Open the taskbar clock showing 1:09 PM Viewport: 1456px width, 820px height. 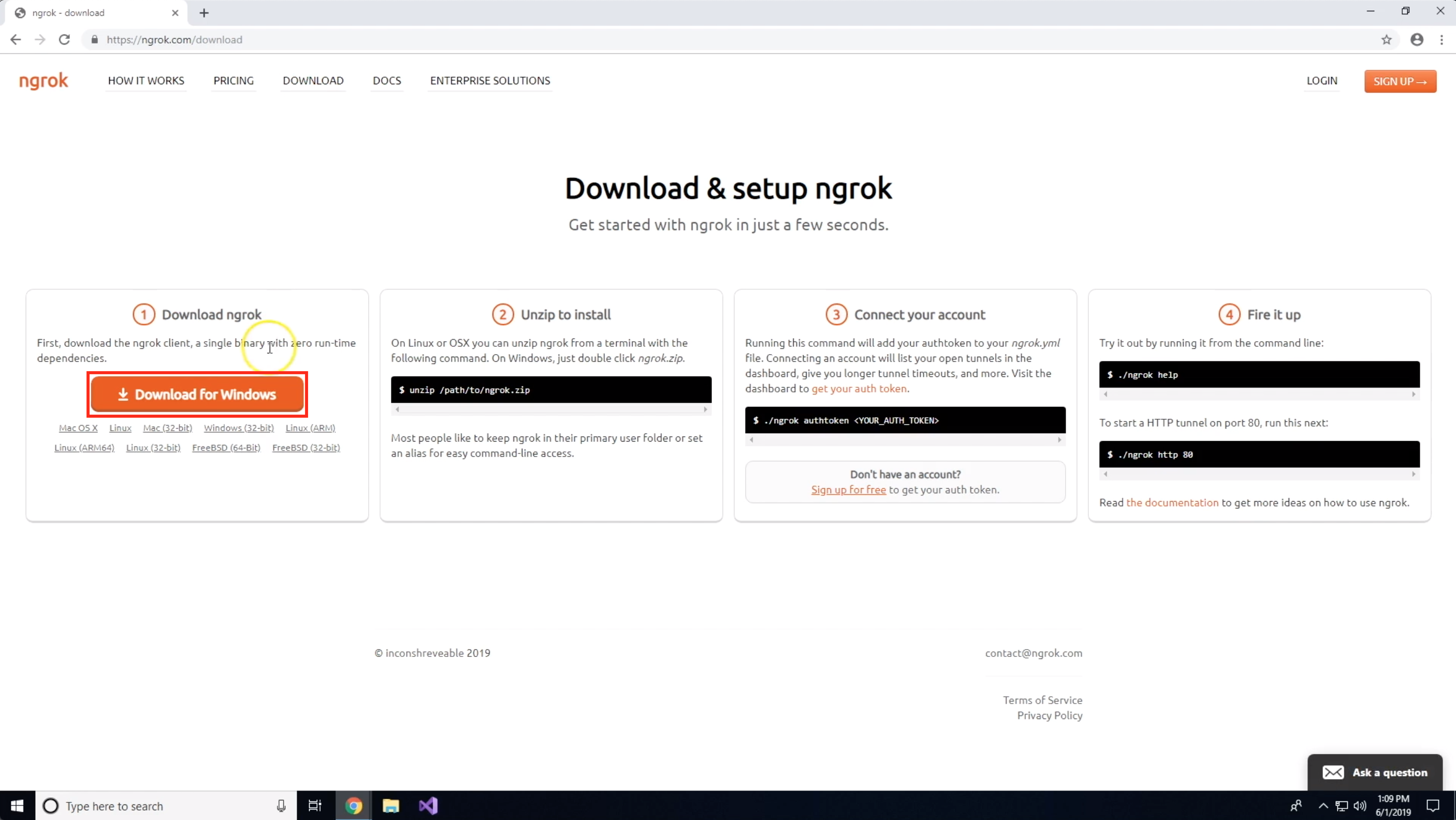1393,806
